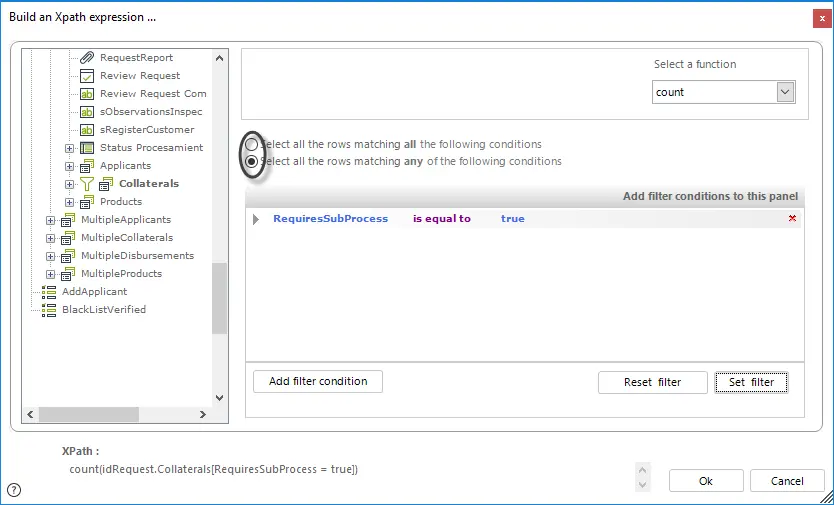This screenshot has height=505, width=834.
Task: Close the Build an Xpath expression dialog
Action: point(822,19)
